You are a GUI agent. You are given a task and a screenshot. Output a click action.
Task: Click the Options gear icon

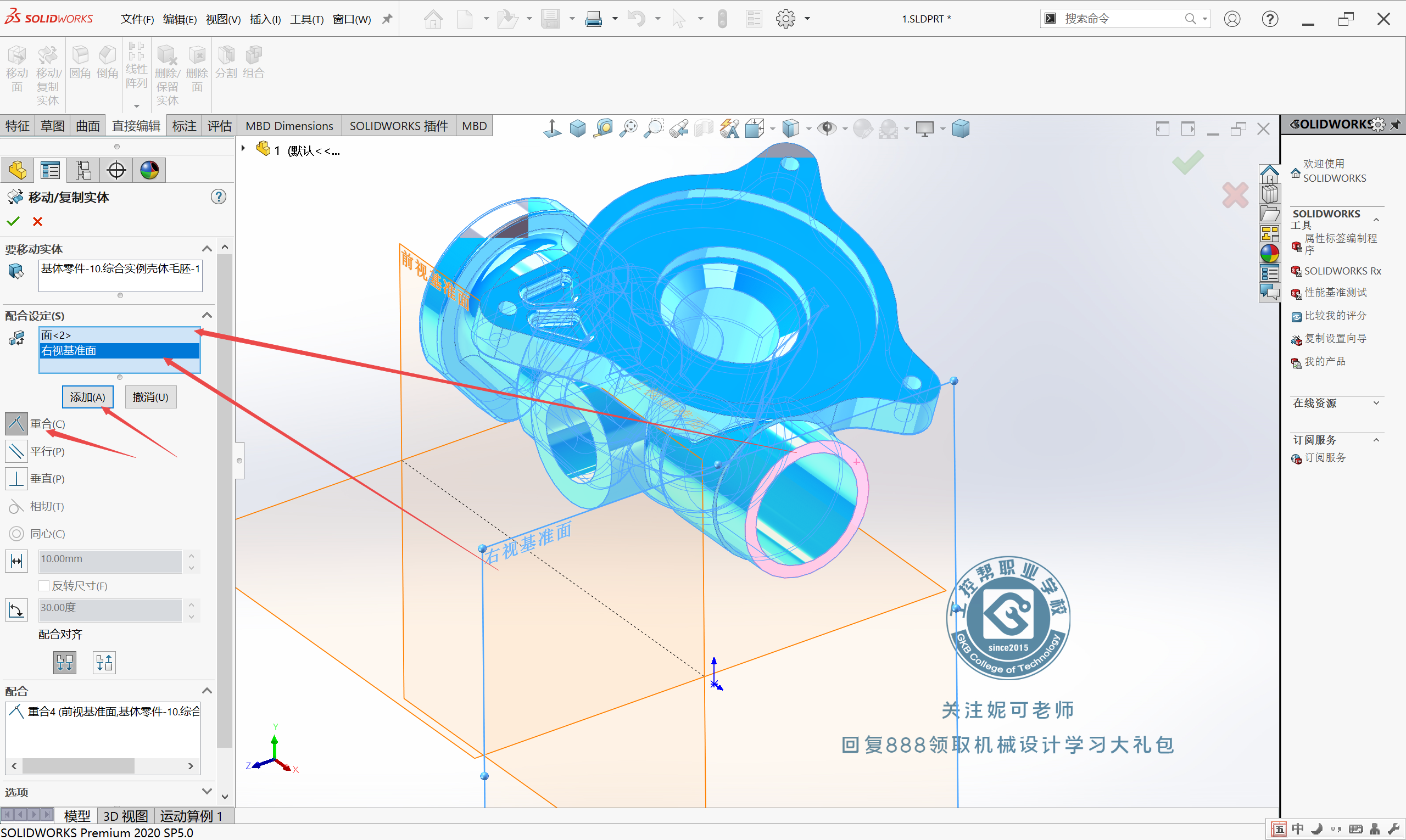pyautogui.click(x=785, y=19)
